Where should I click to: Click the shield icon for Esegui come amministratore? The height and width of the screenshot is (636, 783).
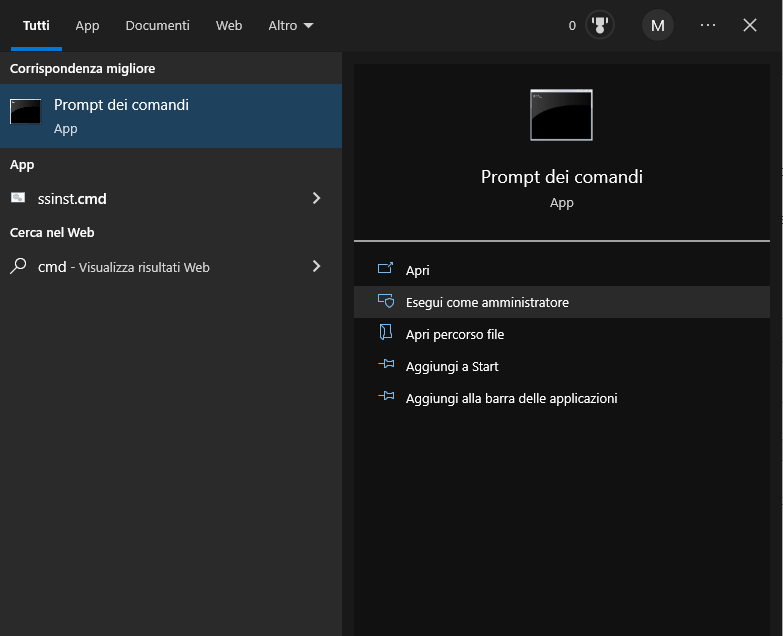(x=386, y=302)
